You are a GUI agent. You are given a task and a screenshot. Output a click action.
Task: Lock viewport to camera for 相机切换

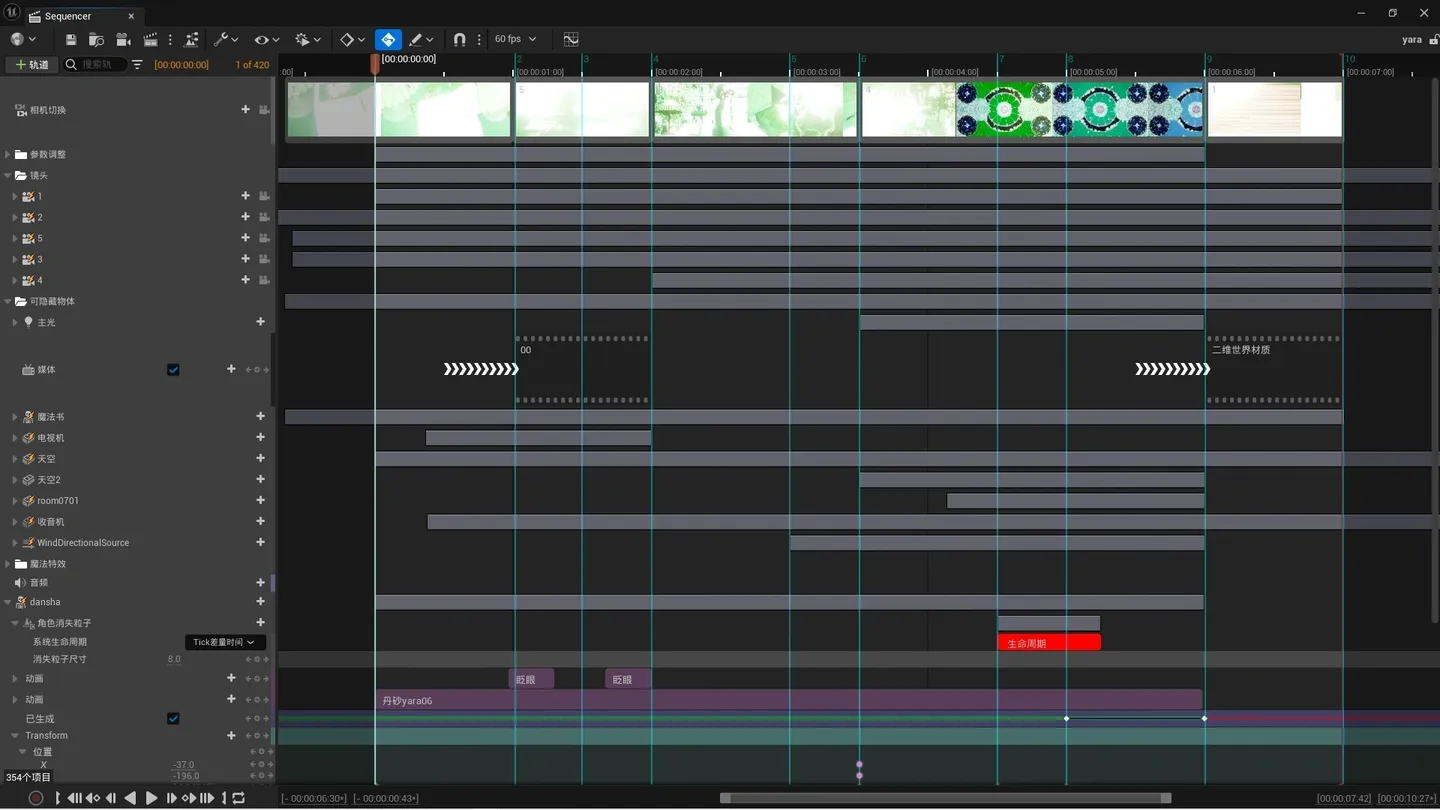[x=264, y=110]
